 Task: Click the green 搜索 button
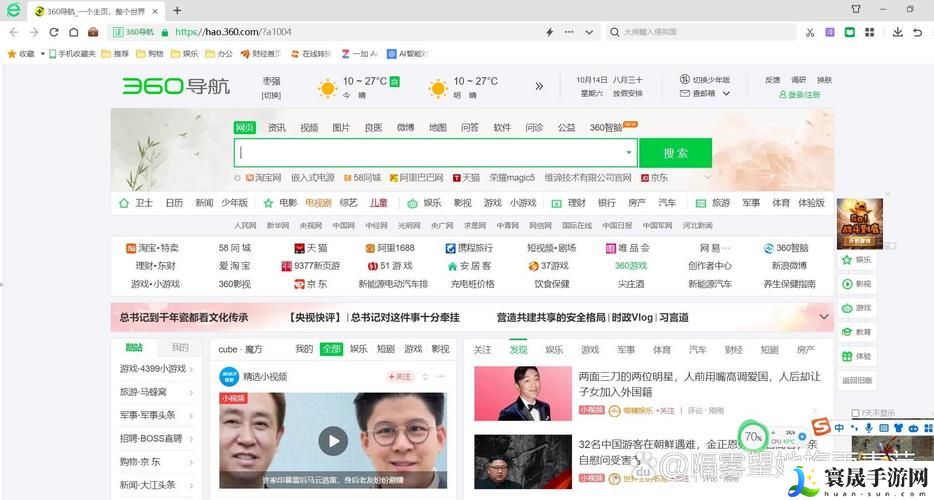pyautogui.click(x=675, y=153)
